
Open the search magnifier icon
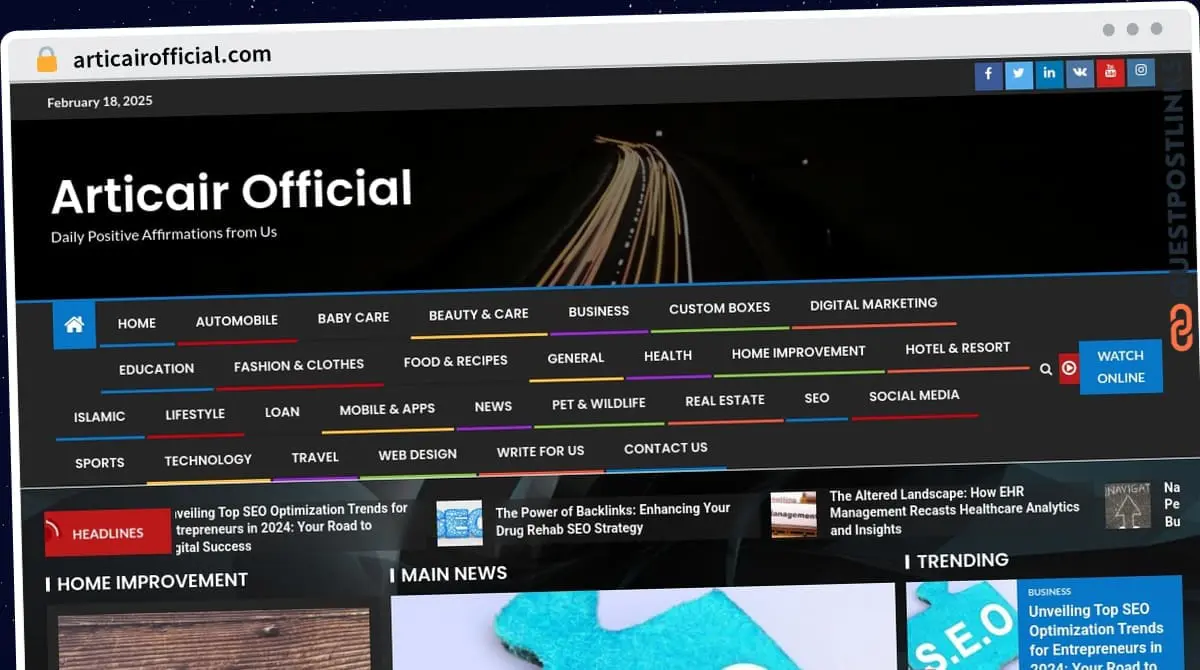[1046, 369]
